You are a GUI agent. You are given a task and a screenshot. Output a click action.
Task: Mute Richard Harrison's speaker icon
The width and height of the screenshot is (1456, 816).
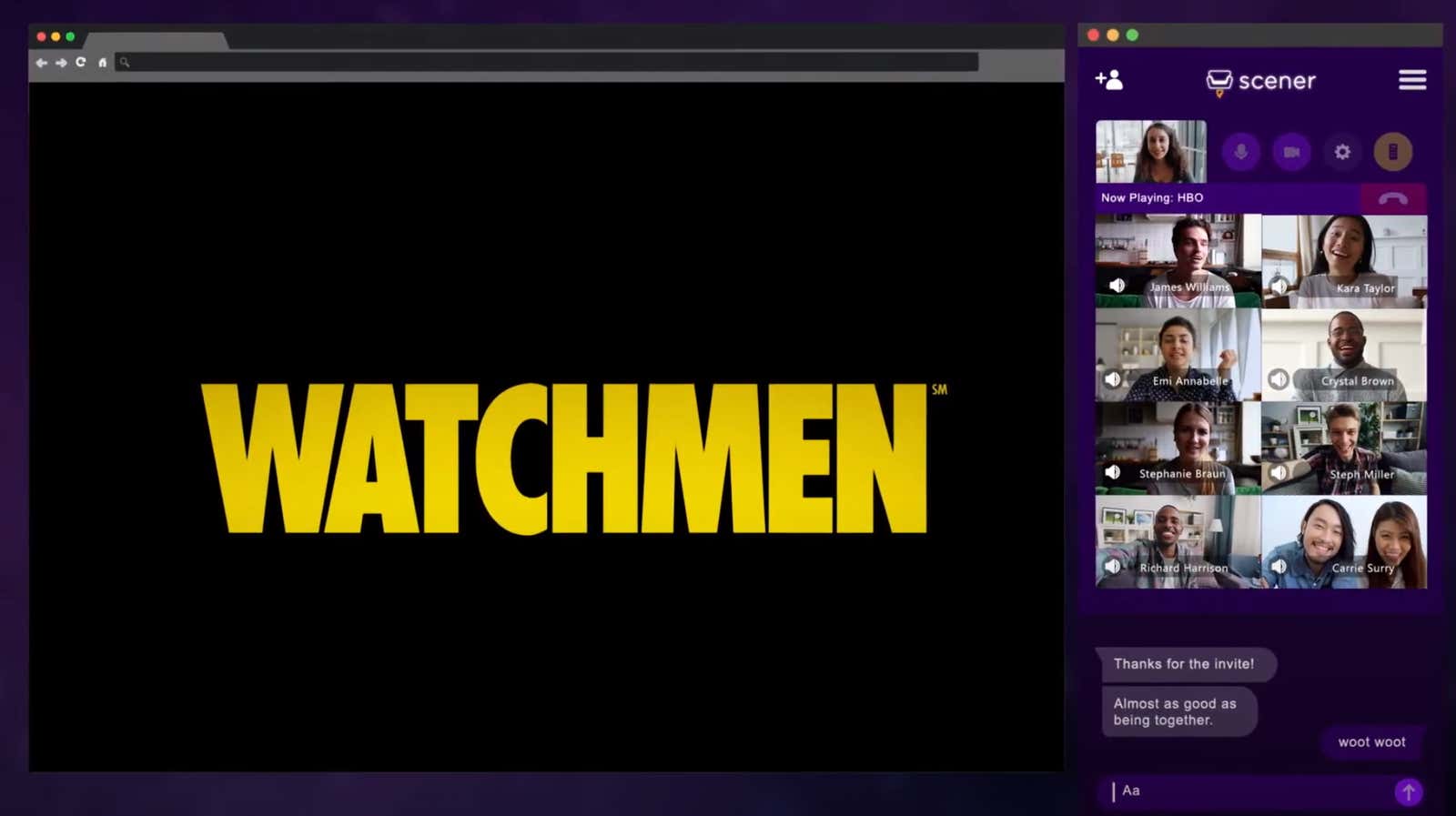(1113, 566)
